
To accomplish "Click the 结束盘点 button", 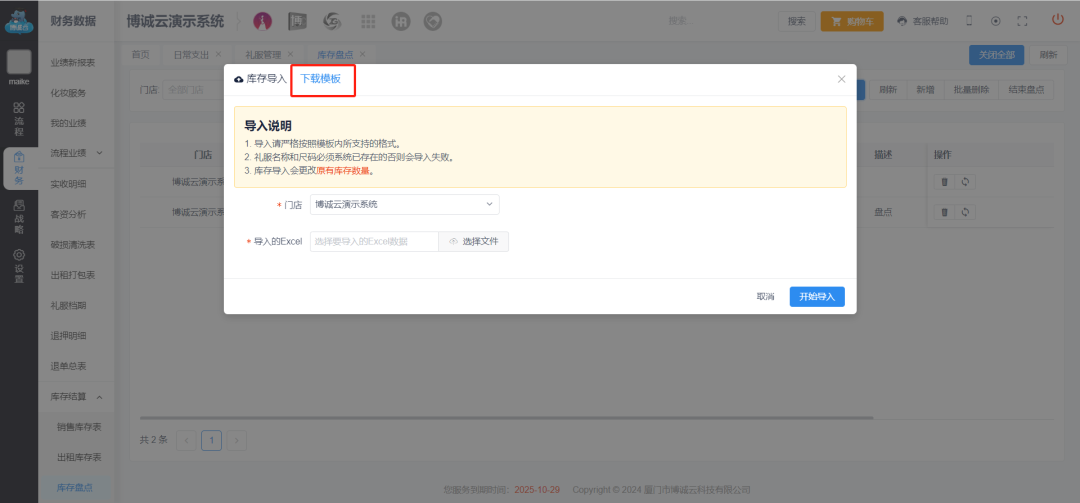I will [x=1026, y=90].
